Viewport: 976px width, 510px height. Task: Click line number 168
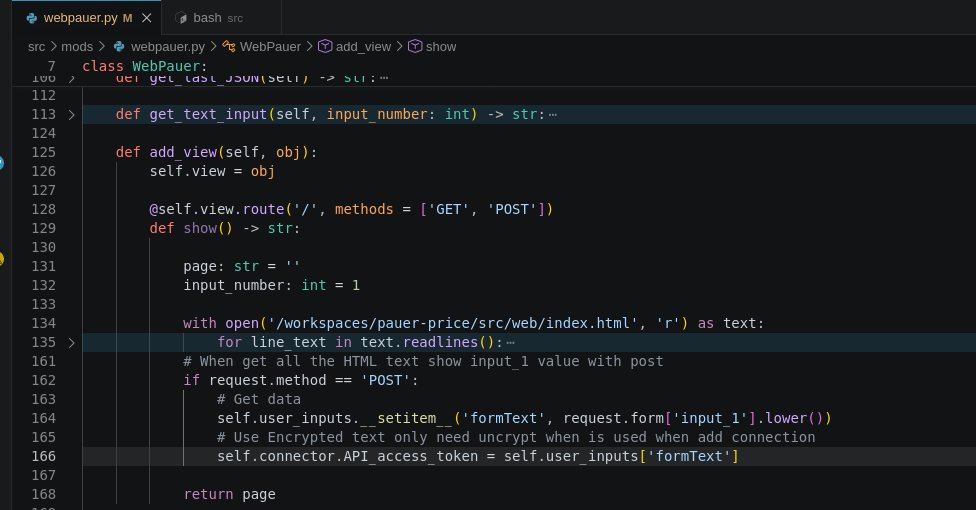click(44, 494)
